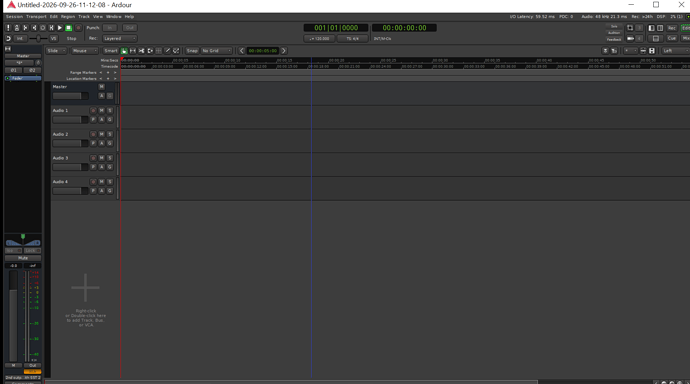The height and width of the screenshot is (384, 690).
Task: Open the Mouse edit point dropdown
Action: coord(84,51)
